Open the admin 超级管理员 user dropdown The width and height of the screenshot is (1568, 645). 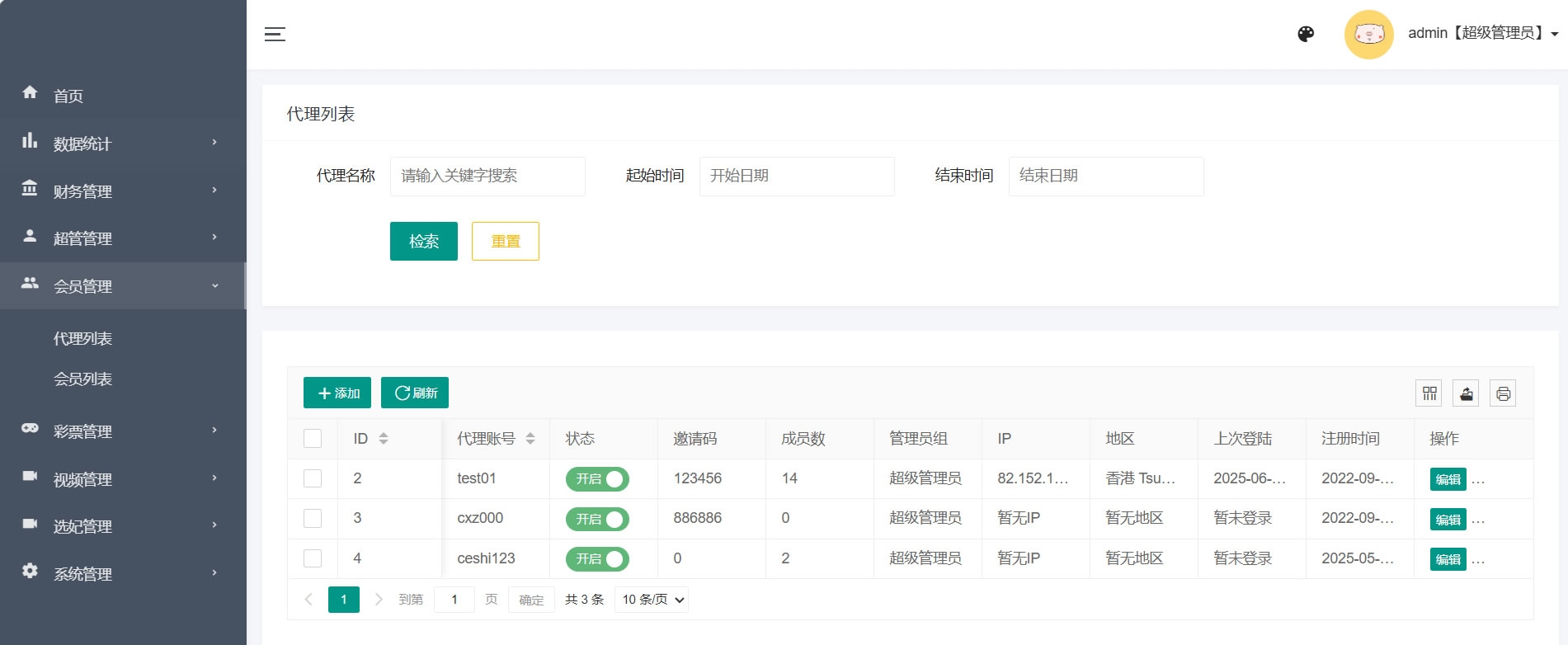coord(1482,33)
